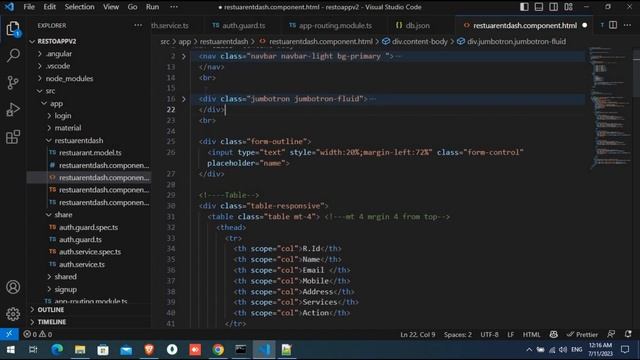This screenshot has width=640, height=360.
Task: Expand the .angular folder
Action: (x=59, y=53)
